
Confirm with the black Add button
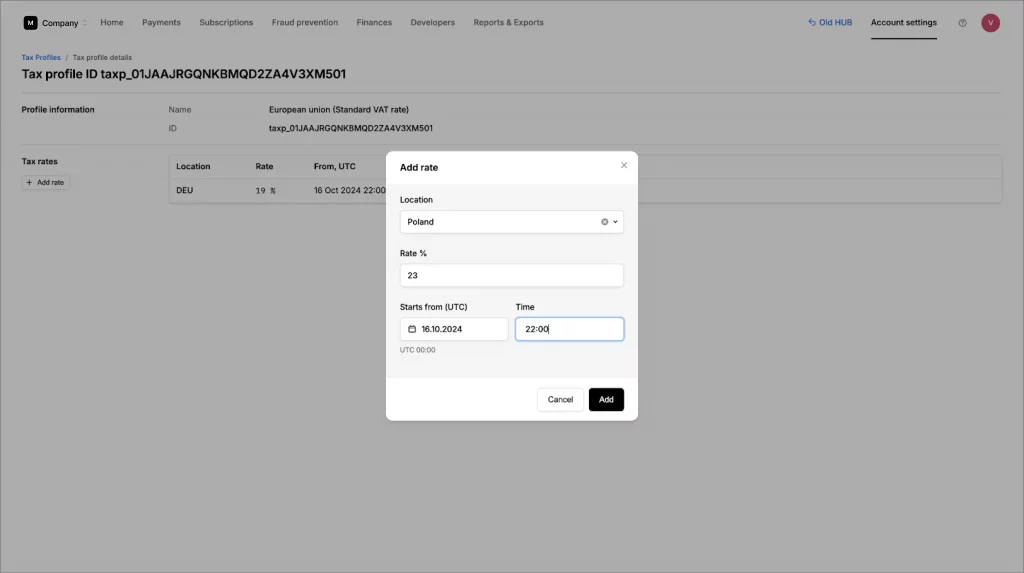point(606,399)
